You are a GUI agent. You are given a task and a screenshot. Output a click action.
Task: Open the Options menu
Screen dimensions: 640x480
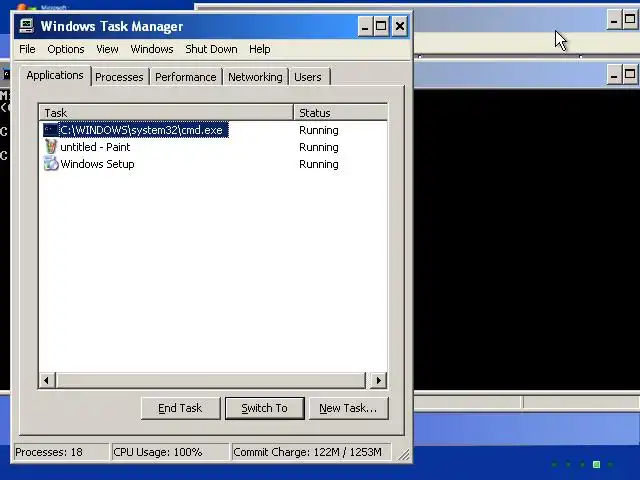pyautogui.click(x=66, y=49)
